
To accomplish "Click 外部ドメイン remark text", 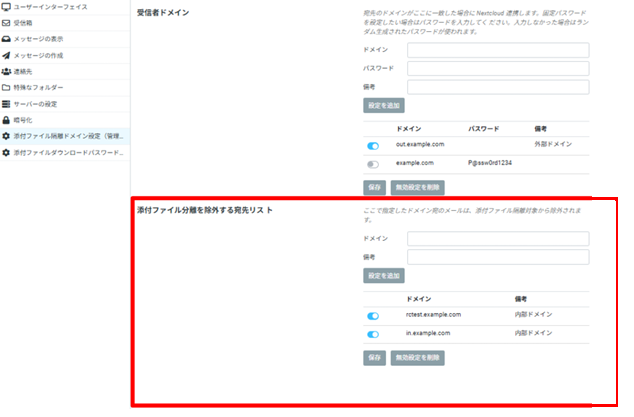I will tap(553, 144).
